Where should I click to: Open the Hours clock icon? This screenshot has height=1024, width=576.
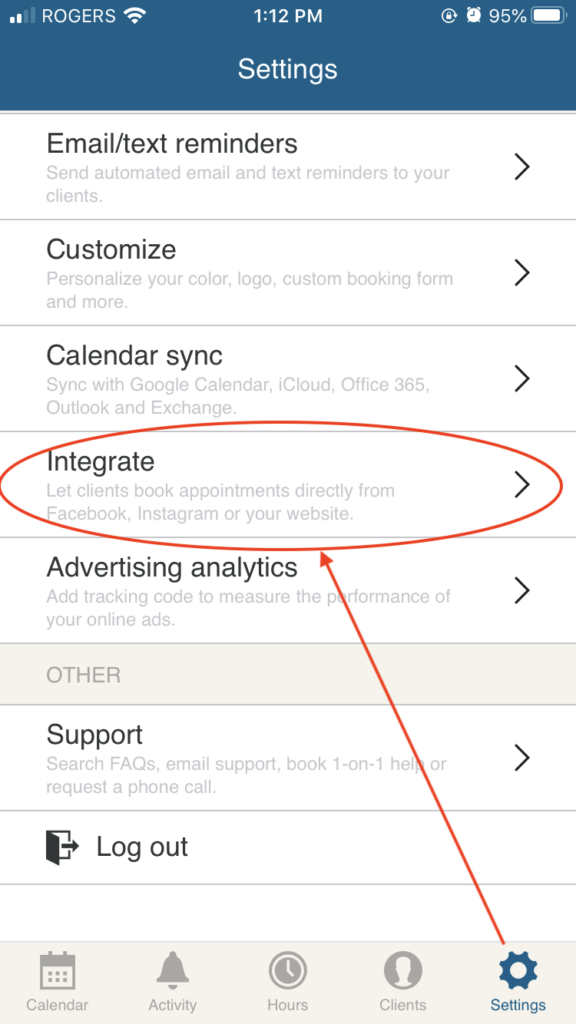coord(287,970)
